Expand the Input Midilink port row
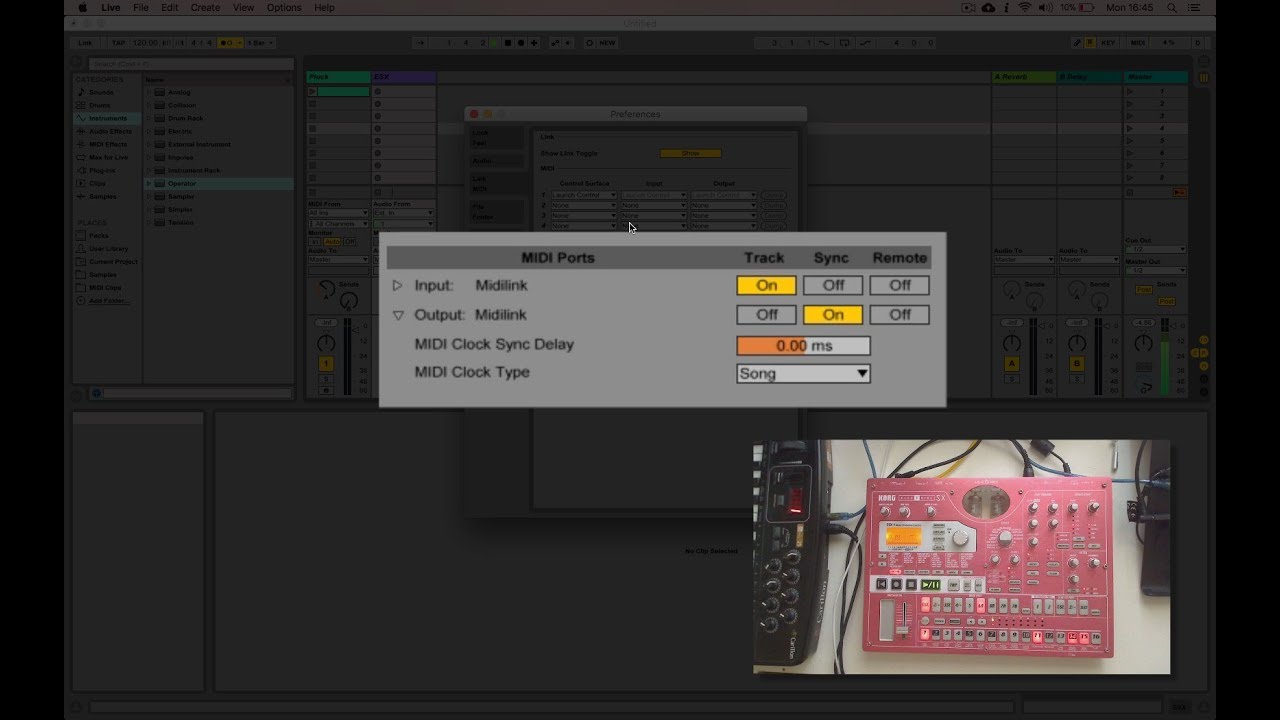This screenshot has width=1280, height=720. [x=397, y=285]
